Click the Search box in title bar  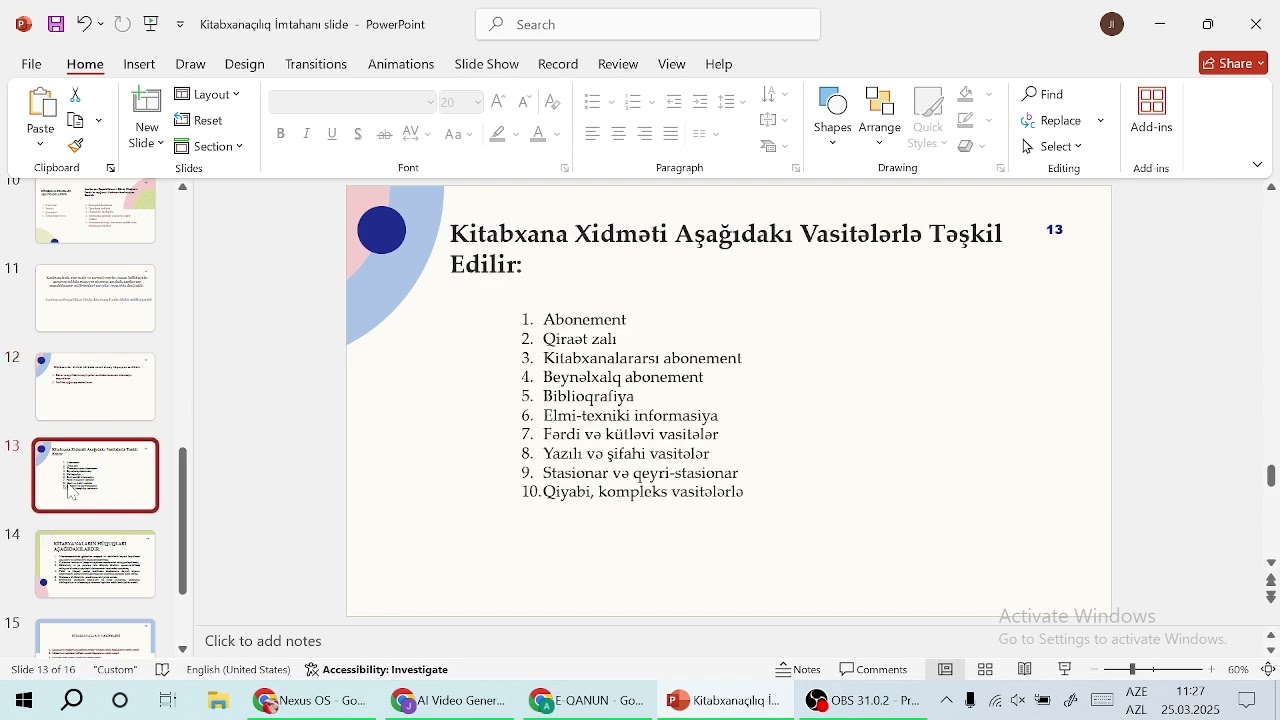[649, 24]
